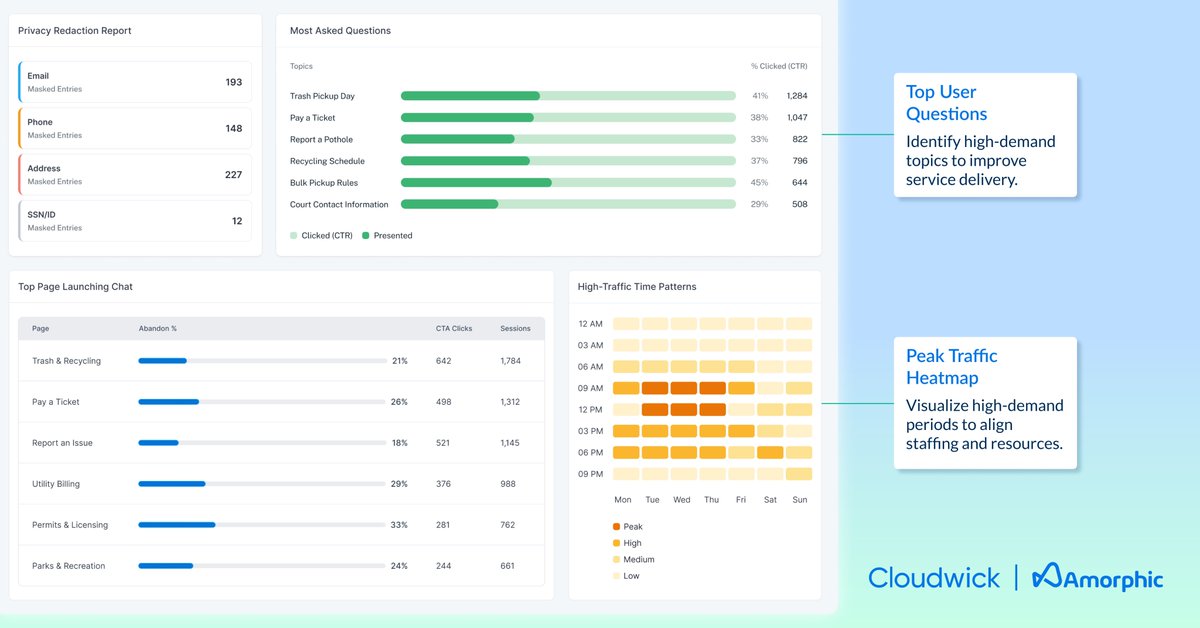Click the Report a Pothole topic bar
The image size is (1200, 628).
point(568,139)
